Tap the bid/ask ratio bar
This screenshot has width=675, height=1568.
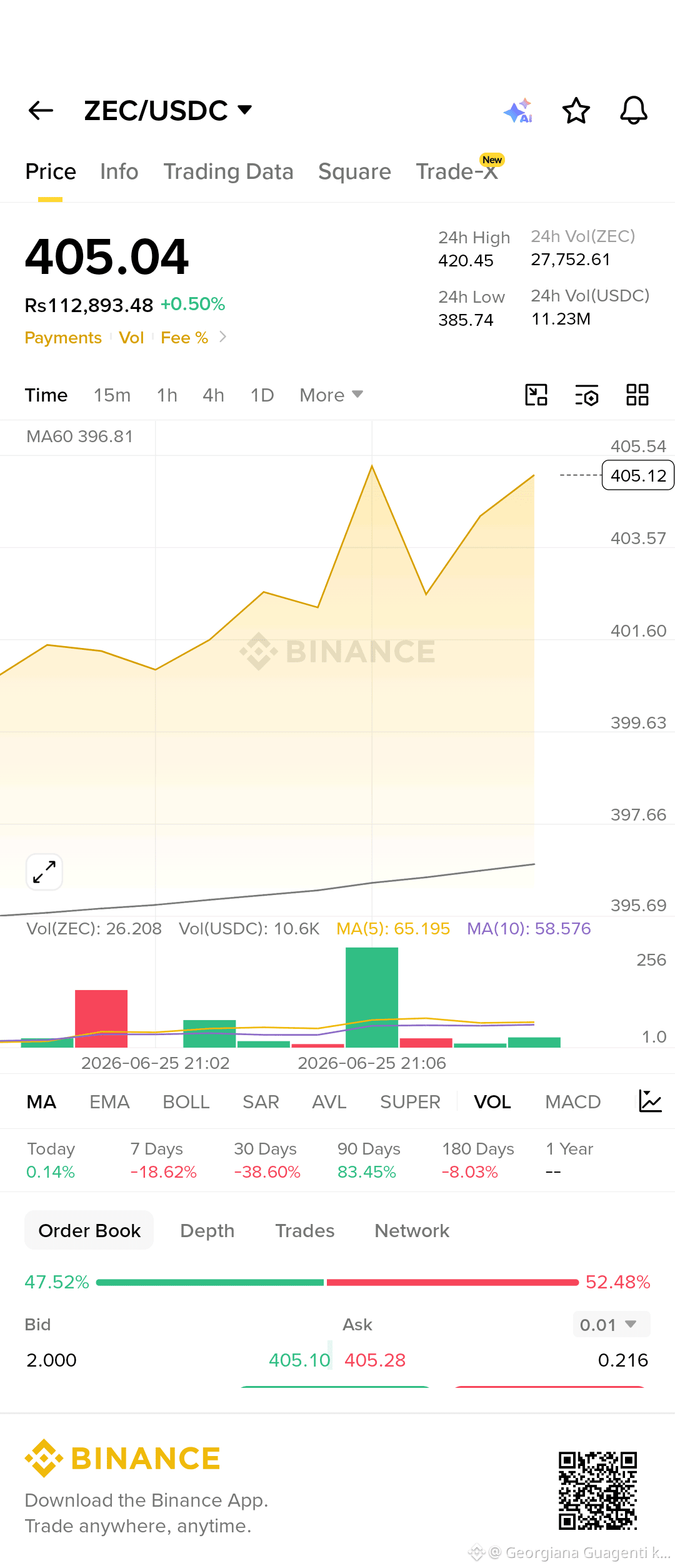(x=337, y=1282)
